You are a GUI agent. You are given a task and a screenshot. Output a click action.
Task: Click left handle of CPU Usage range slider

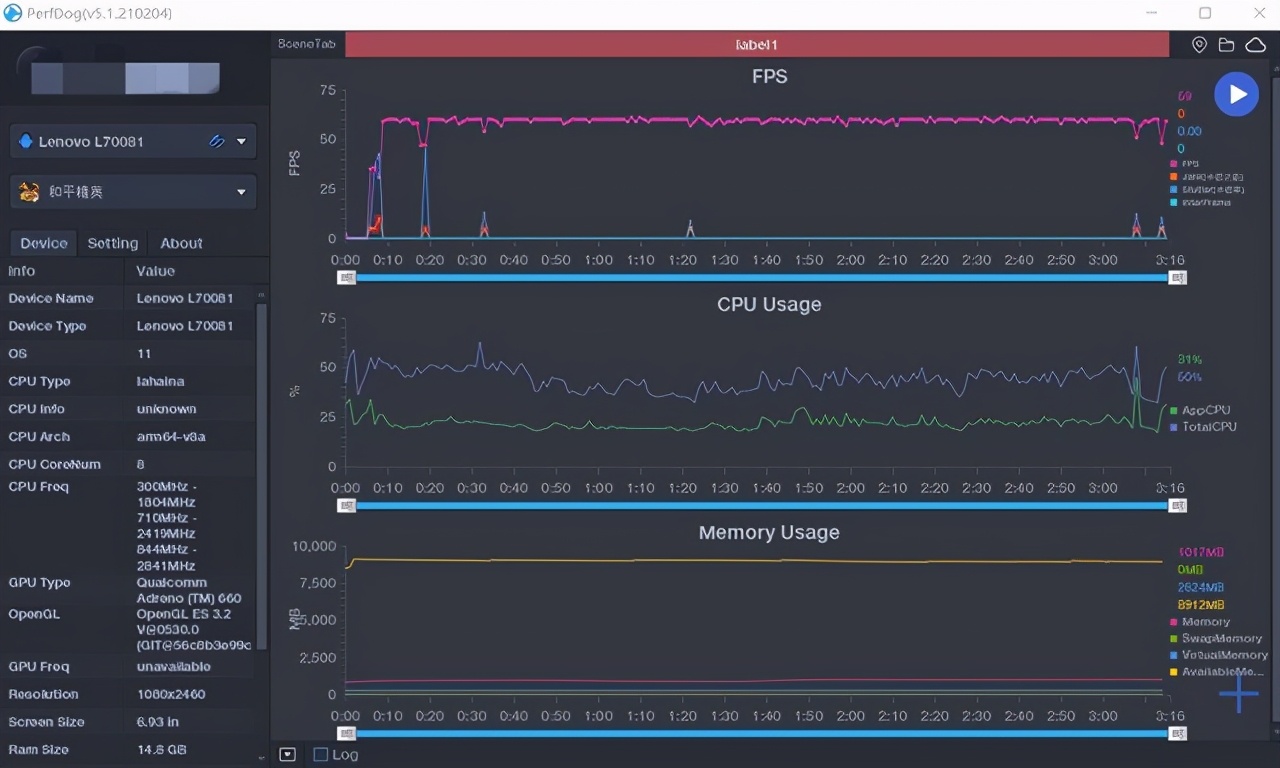(346, 505)
